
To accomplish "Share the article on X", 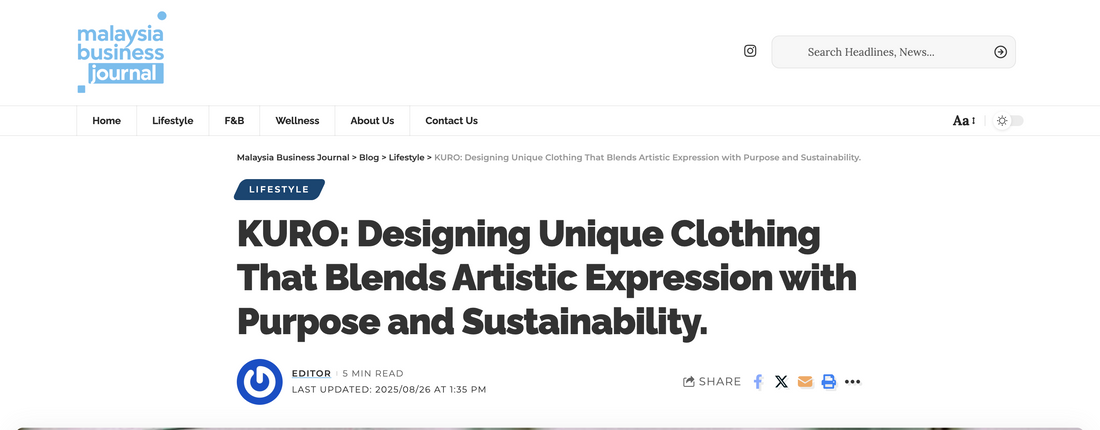I will pos(782,382).
